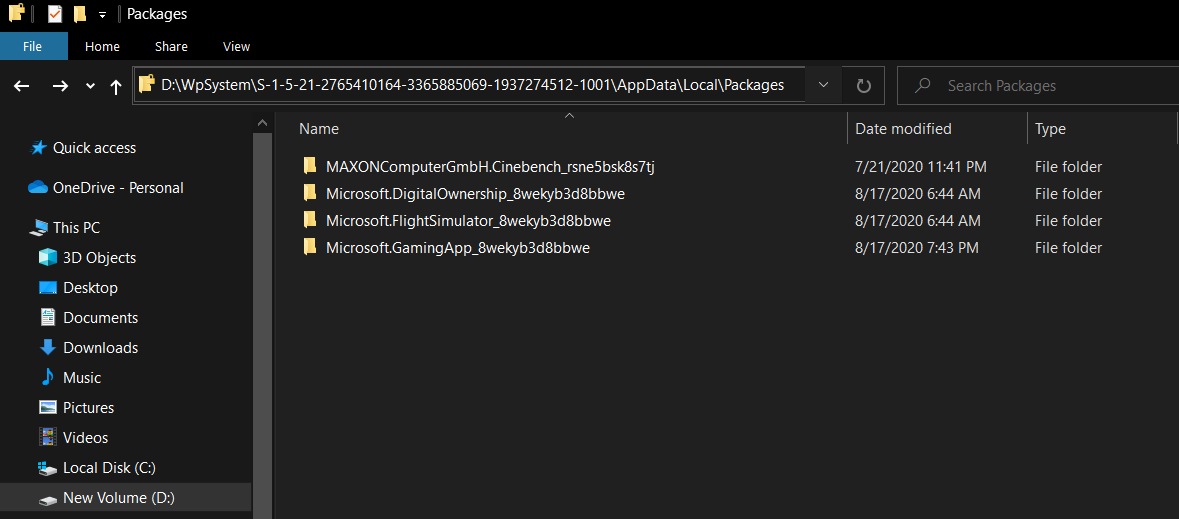Click the FlightSimulator folder icon
The image size is (1179, 519).
click(x=310, y=220)
